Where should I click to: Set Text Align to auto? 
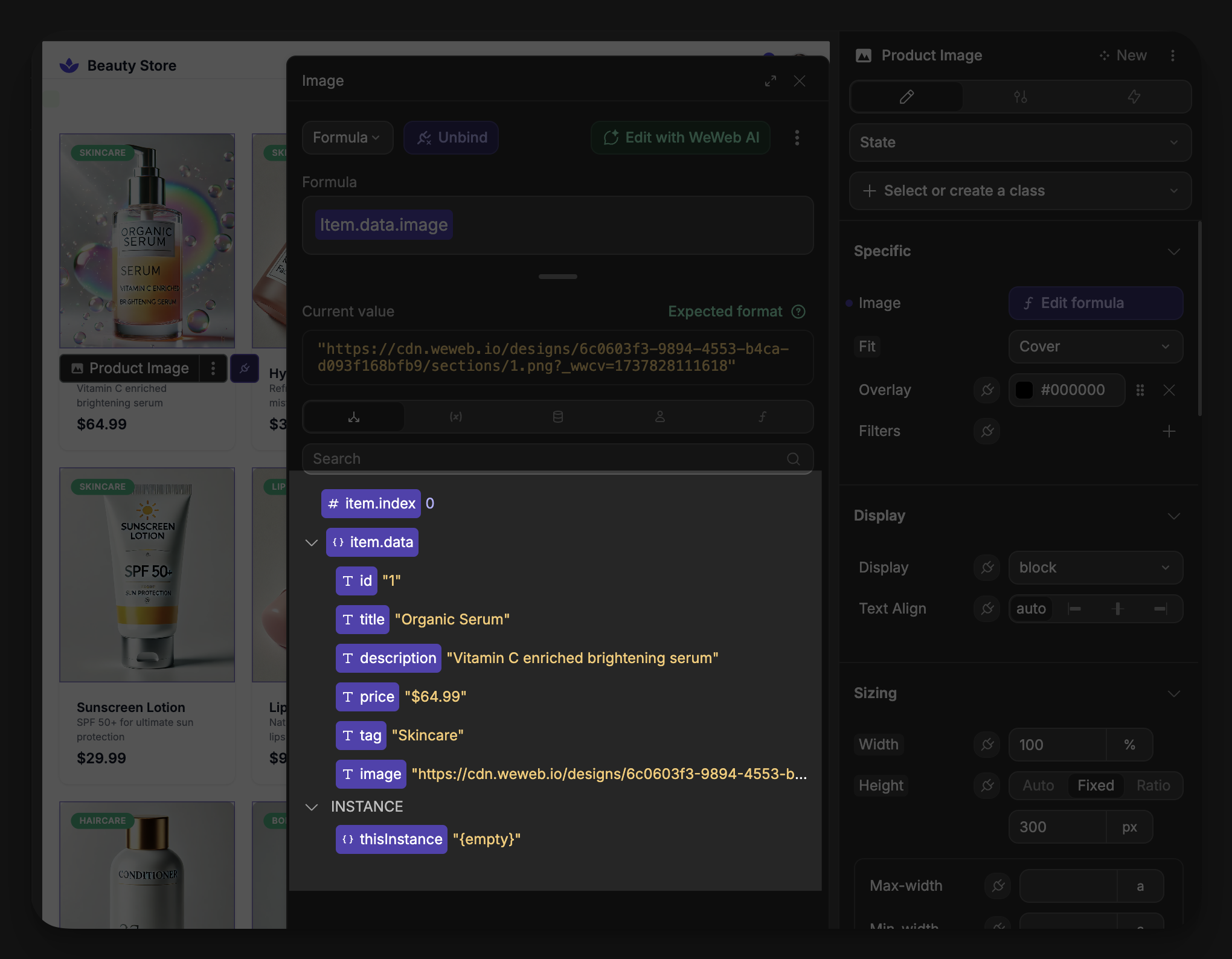pos(1031,609)
